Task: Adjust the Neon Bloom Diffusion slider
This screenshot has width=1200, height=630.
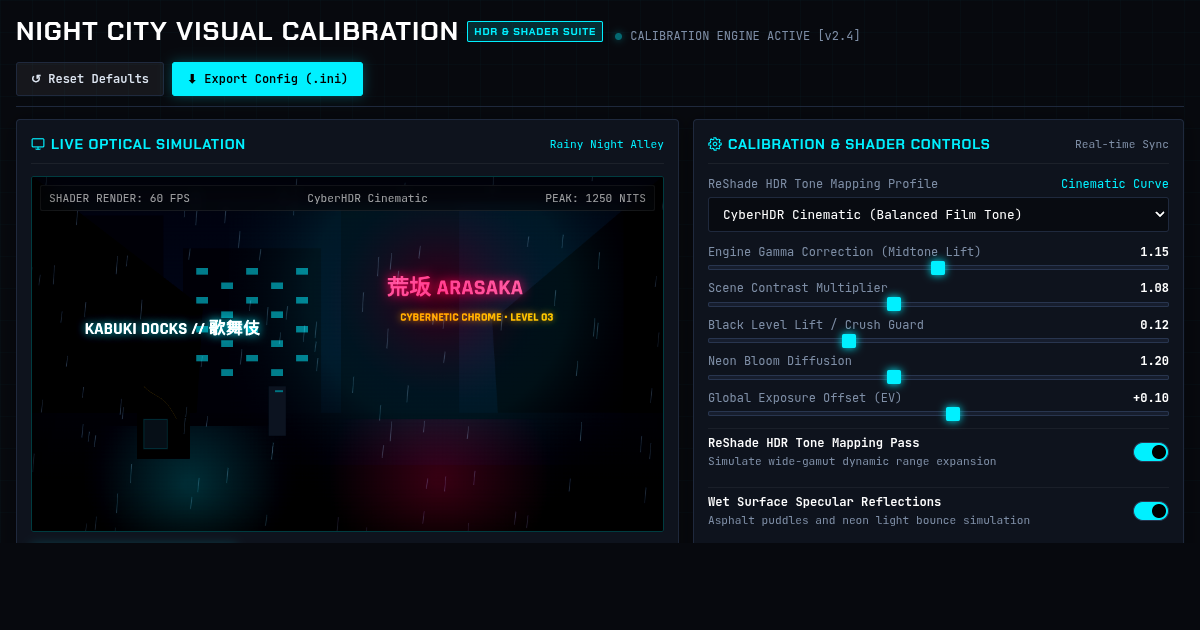Action: [938, 377]
